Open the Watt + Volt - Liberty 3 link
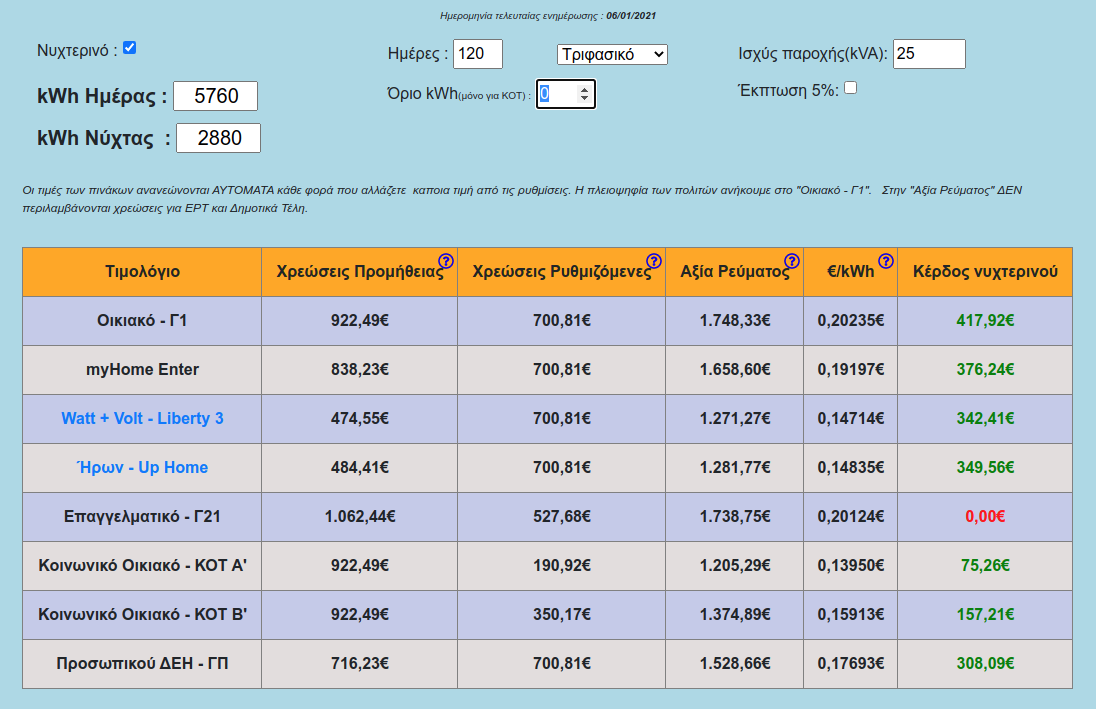This screenshot has height=709, width=1096. [143, 418]
